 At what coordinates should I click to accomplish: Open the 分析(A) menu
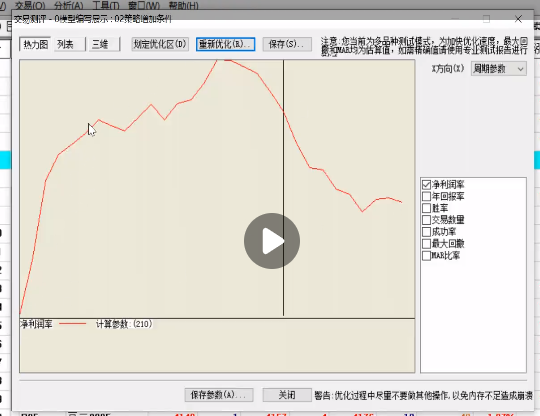69,5
